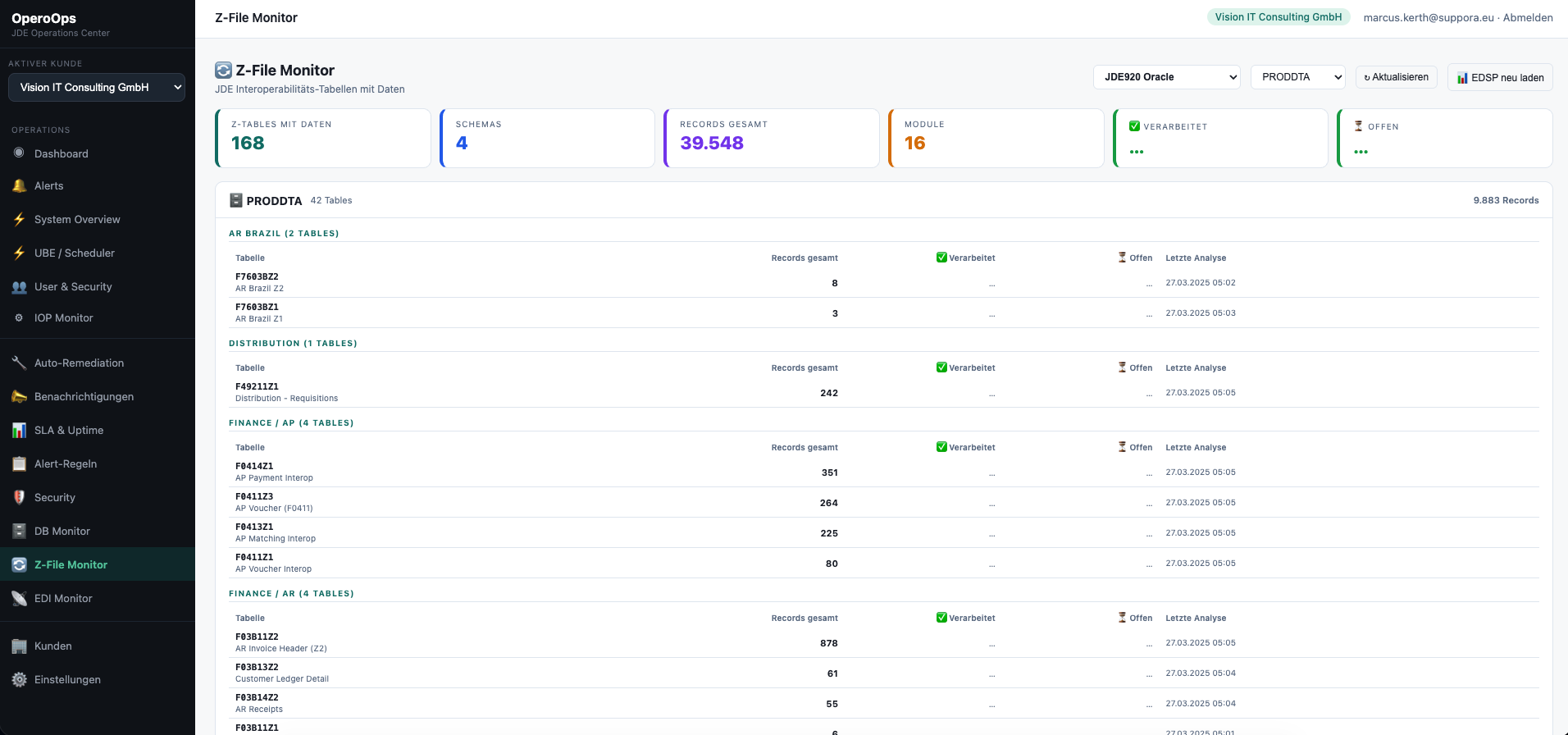Viewport: 1568px width, 735px height.
Task: Click table row F49211Z1
Action: (884, 392)
